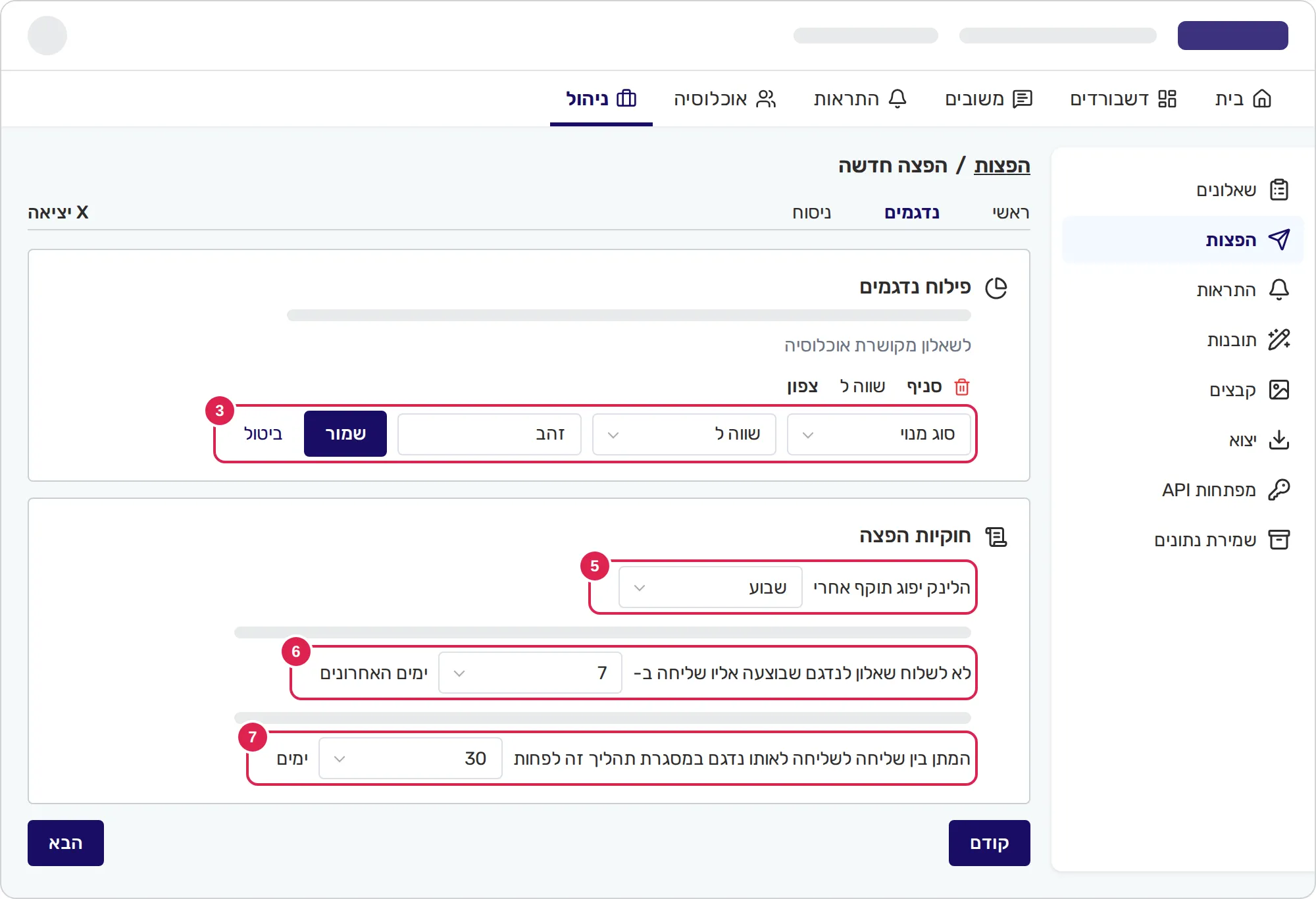Click the image icon for קבצים

1279,390
